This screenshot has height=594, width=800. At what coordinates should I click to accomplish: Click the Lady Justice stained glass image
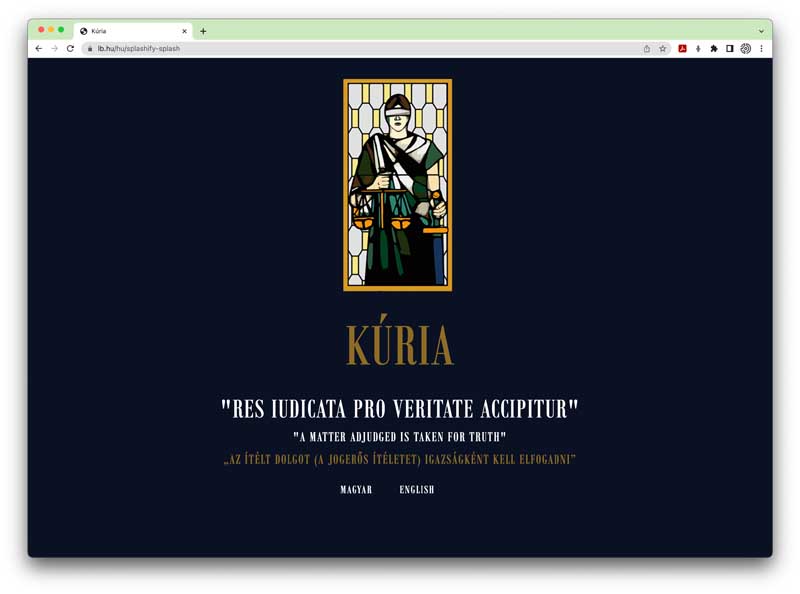point(397,185)
